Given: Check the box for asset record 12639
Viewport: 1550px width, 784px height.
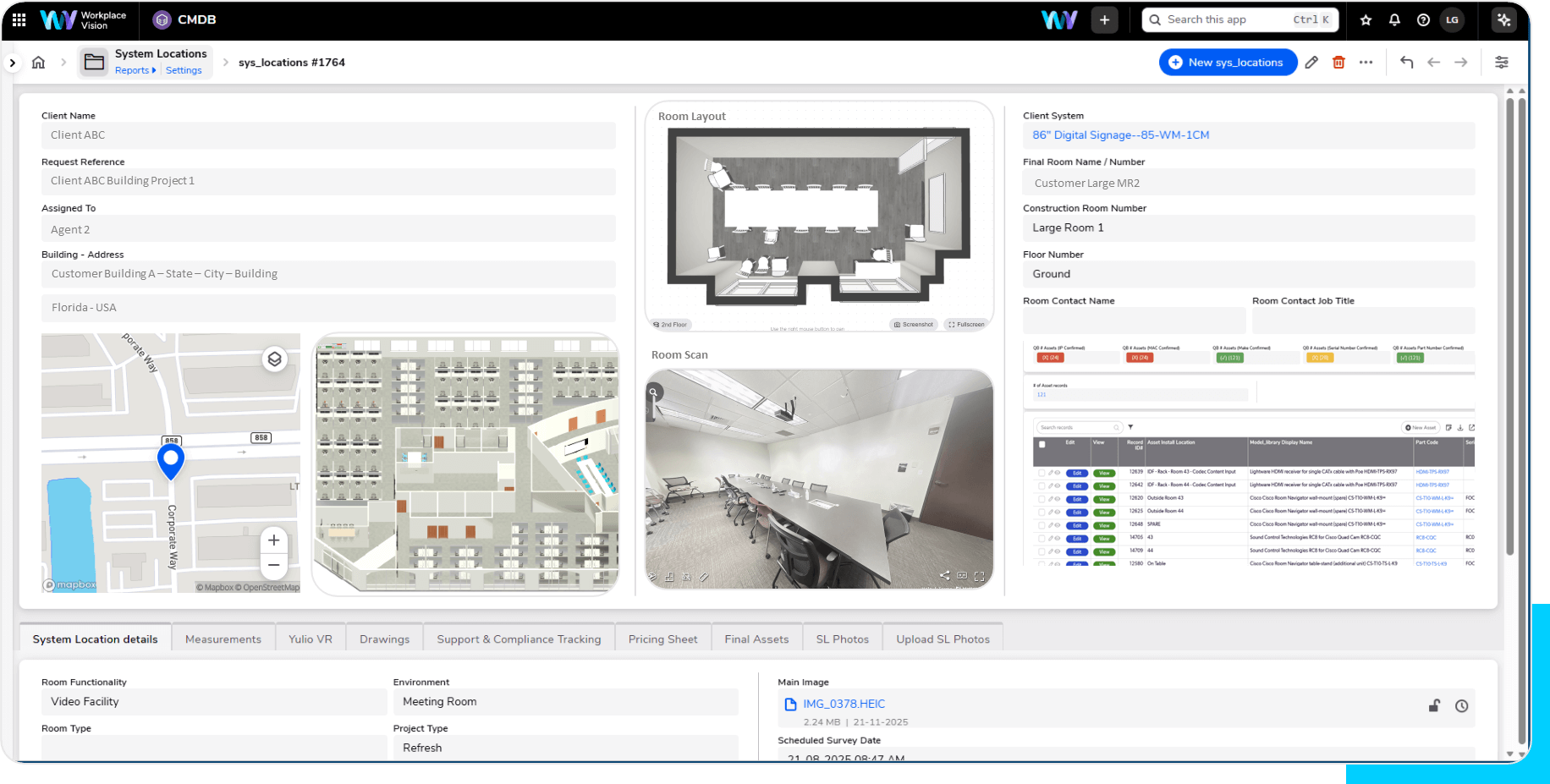Looking at the screenshot, I should tap(1042, 473).
